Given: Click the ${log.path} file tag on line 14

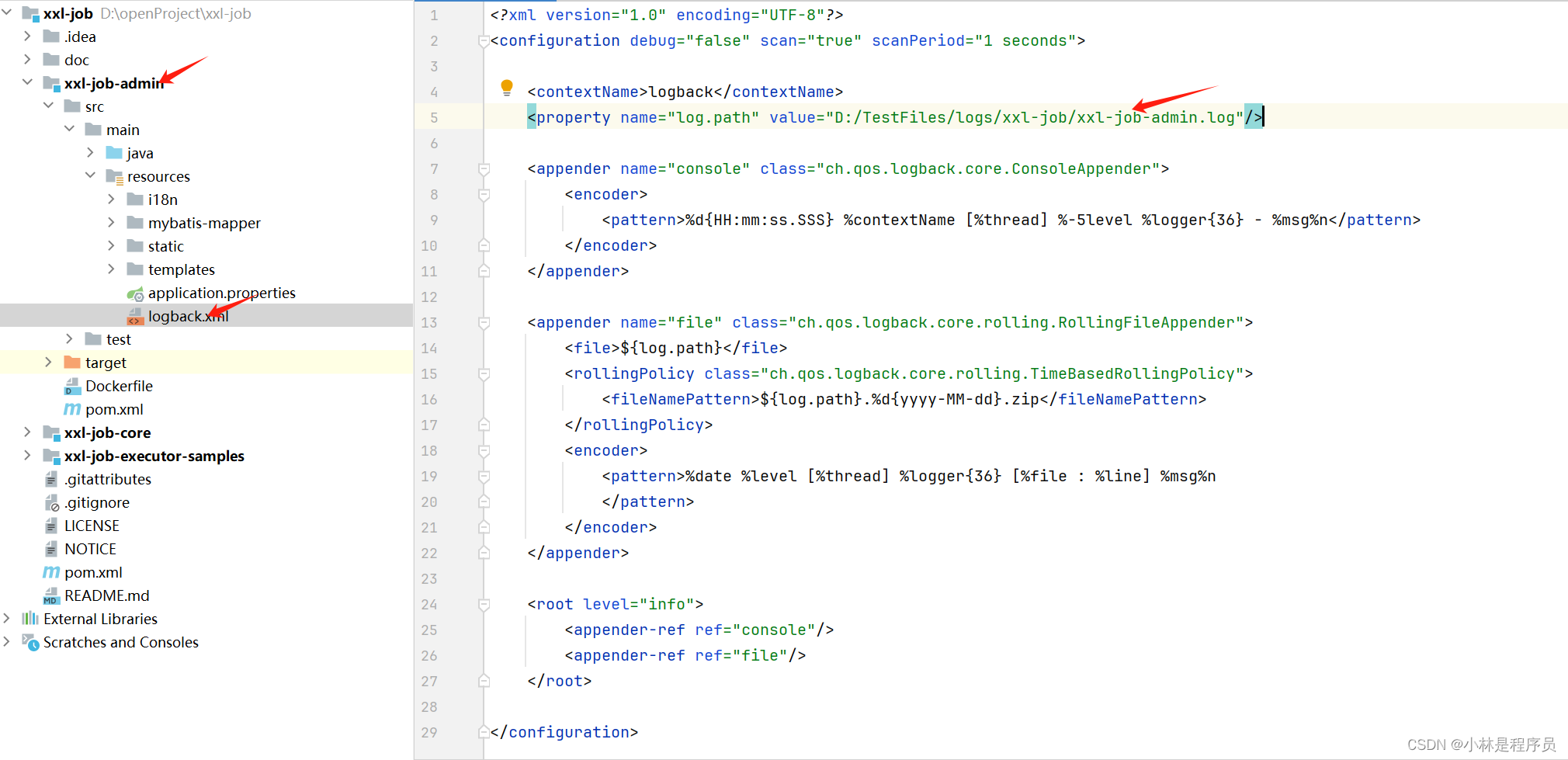Looking at the screenshot, I should click(x=676, y=348).
